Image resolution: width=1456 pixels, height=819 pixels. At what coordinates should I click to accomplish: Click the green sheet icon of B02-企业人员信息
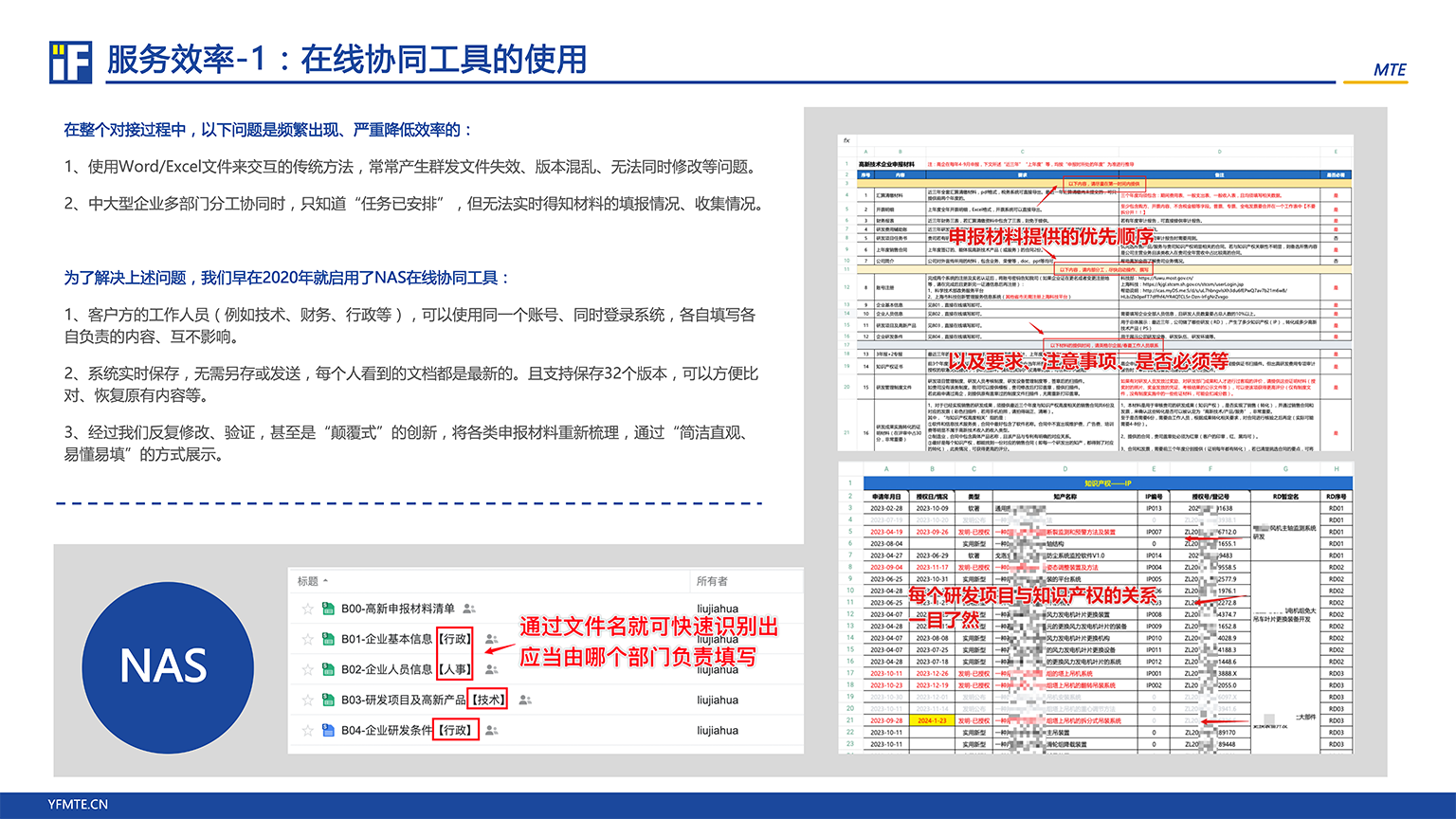(328, 669)
